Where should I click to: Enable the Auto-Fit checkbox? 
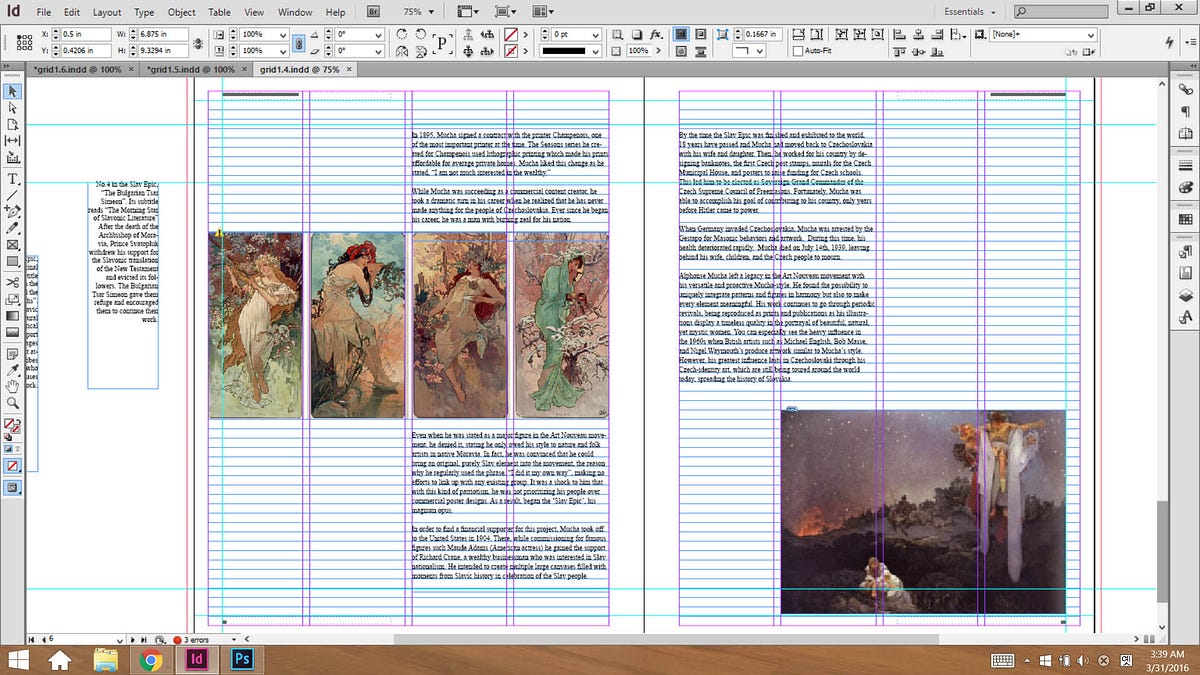(x=798, y=50)
